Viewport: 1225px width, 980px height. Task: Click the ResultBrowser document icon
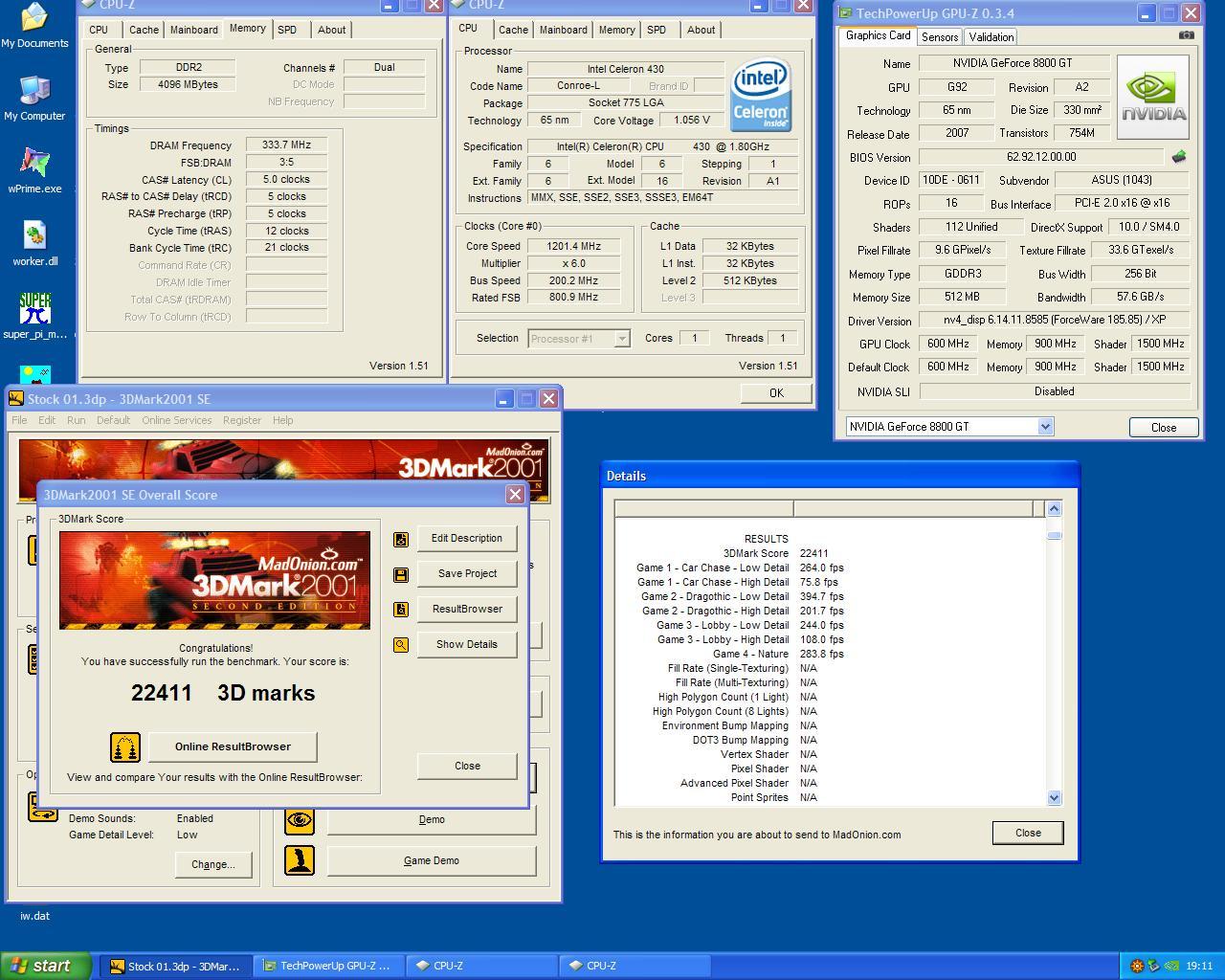click(401, 610)
